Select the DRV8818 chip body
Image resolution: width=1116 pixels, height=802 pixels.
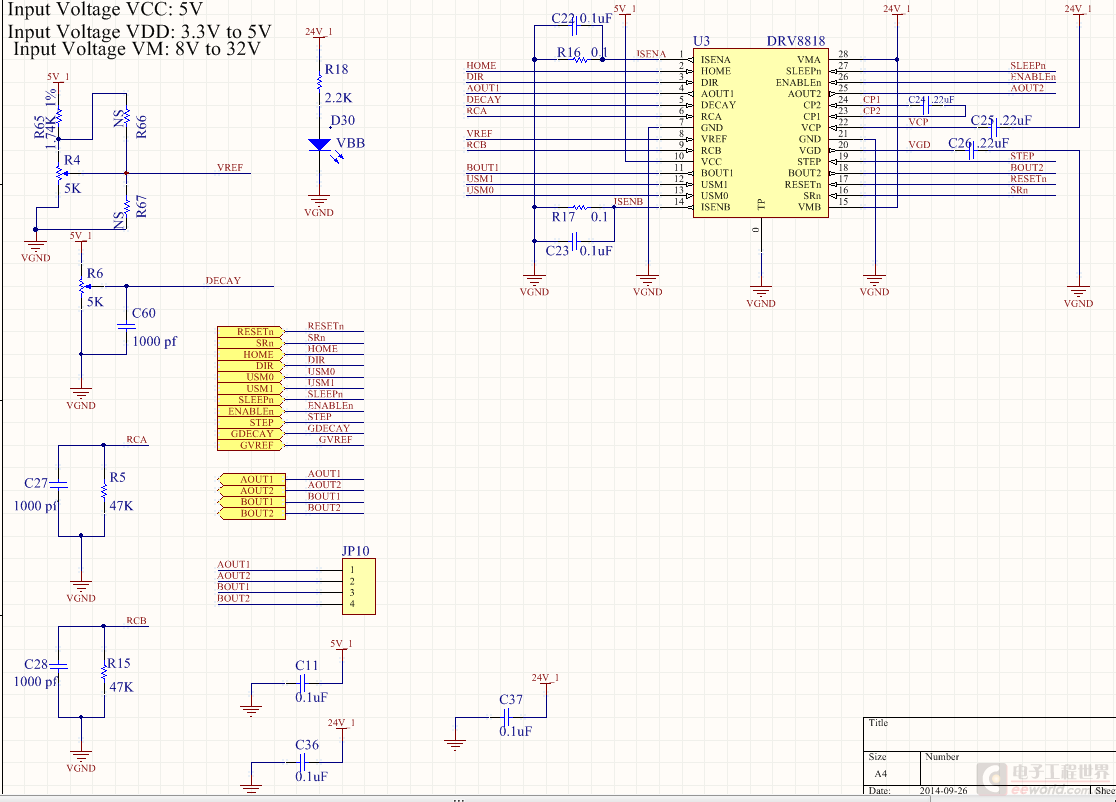pos(761,133)
